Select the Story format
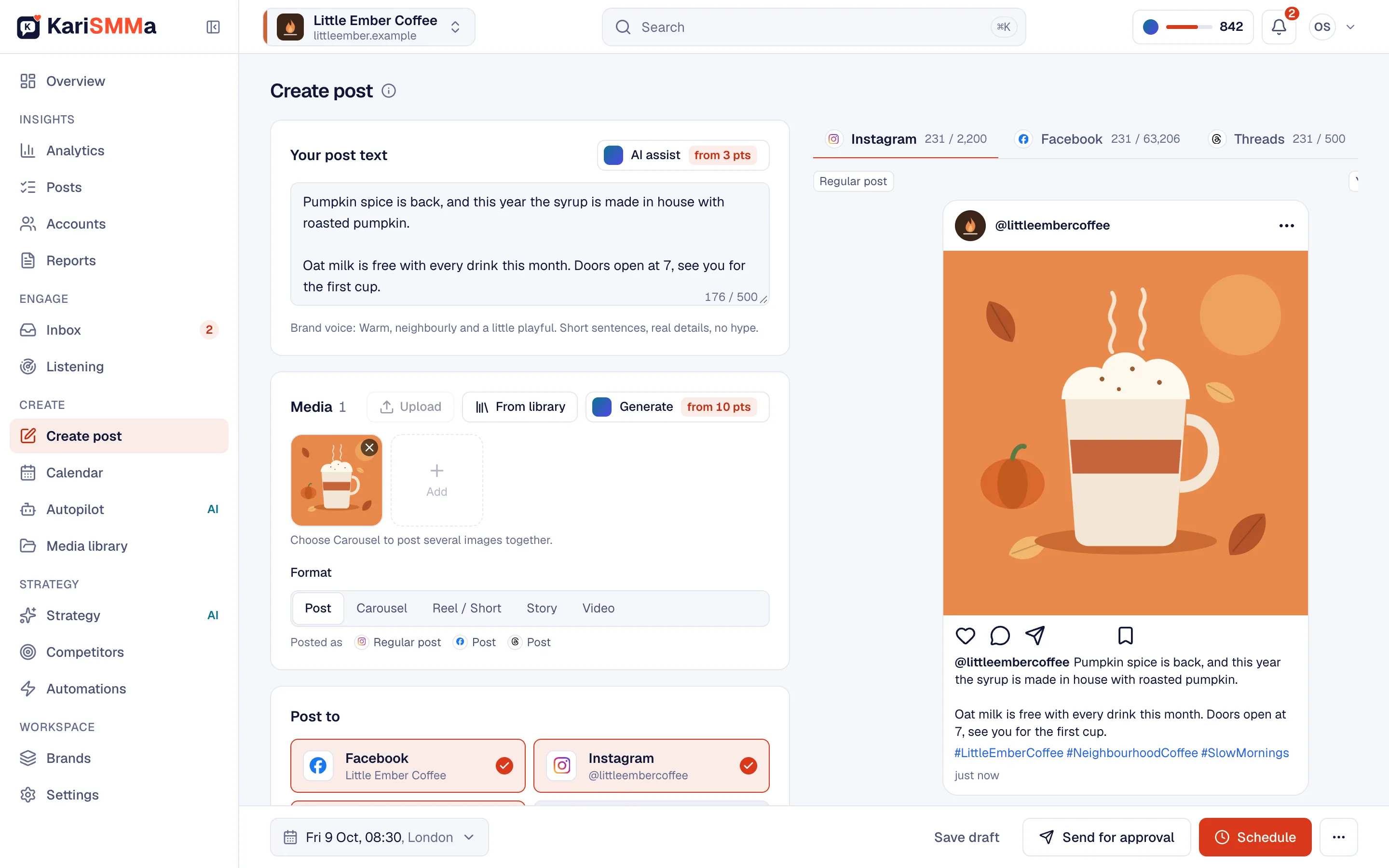Viewport: 1389px width, 868px height. click(x=541, y=608)
